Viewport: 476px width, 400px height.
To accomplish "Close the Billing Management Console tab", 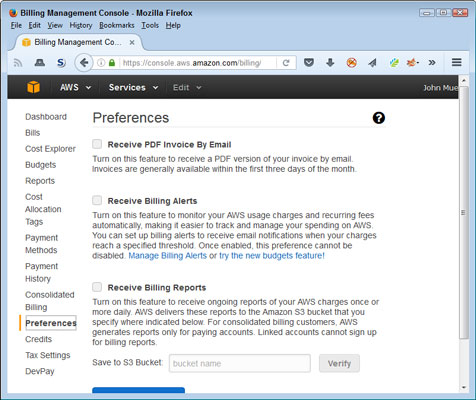I will (x=132, y=42).
